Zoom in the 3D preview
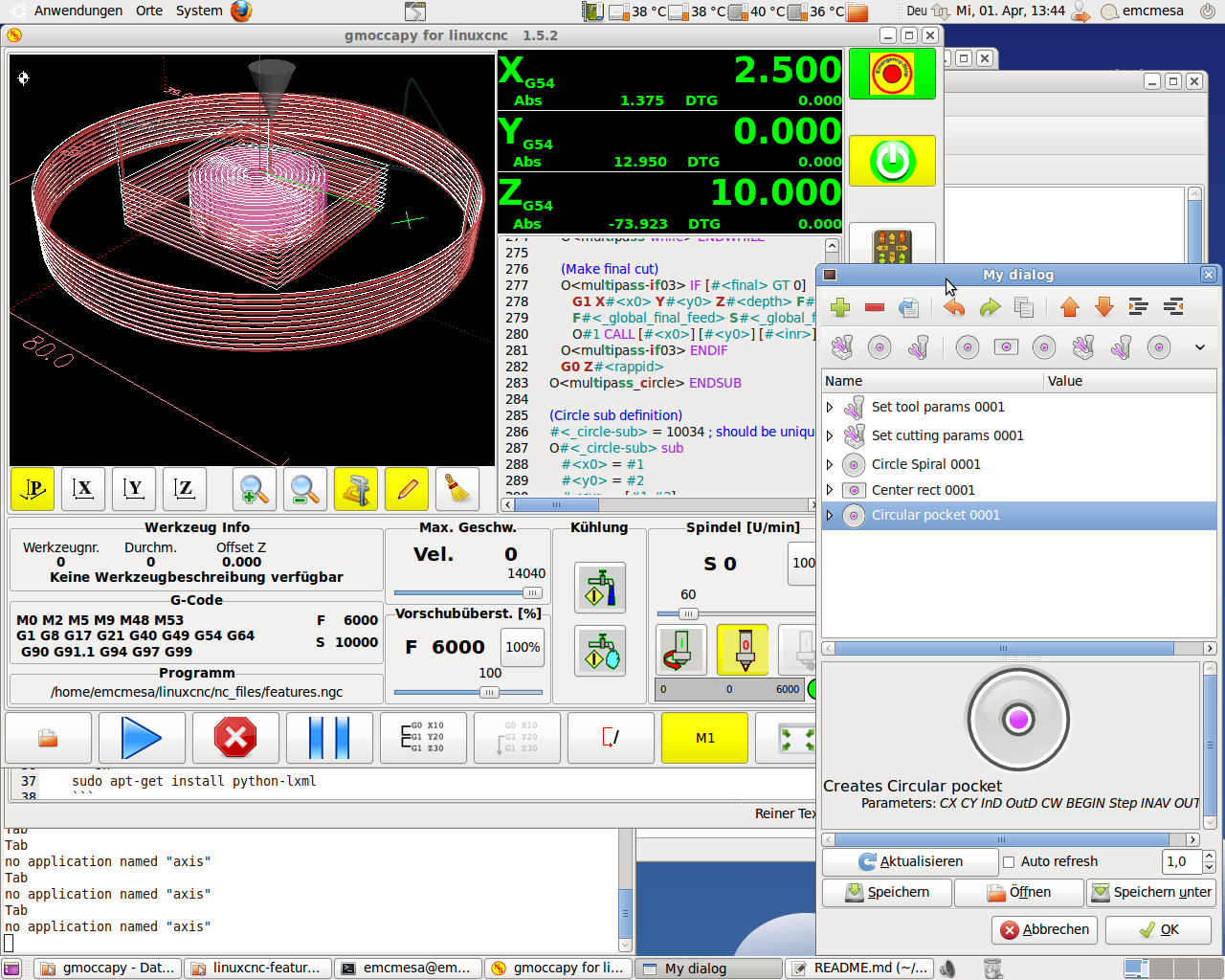 255,489
